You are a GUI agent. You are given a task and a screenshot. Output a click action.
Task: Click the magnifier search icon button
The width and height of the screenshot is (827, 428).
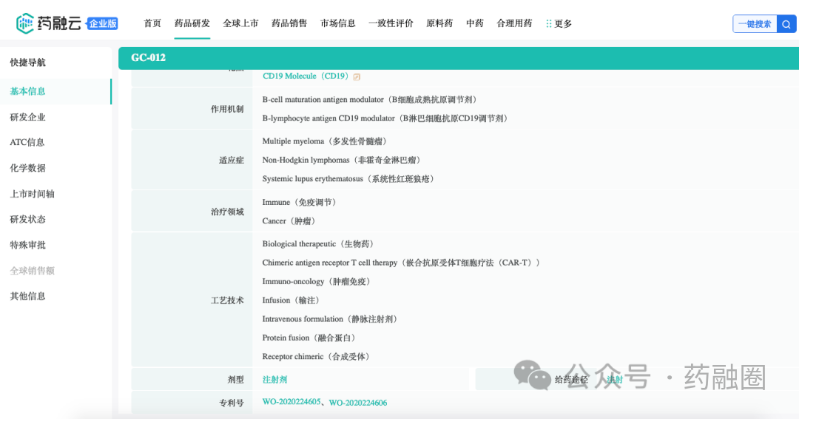[x=786, y=24]
